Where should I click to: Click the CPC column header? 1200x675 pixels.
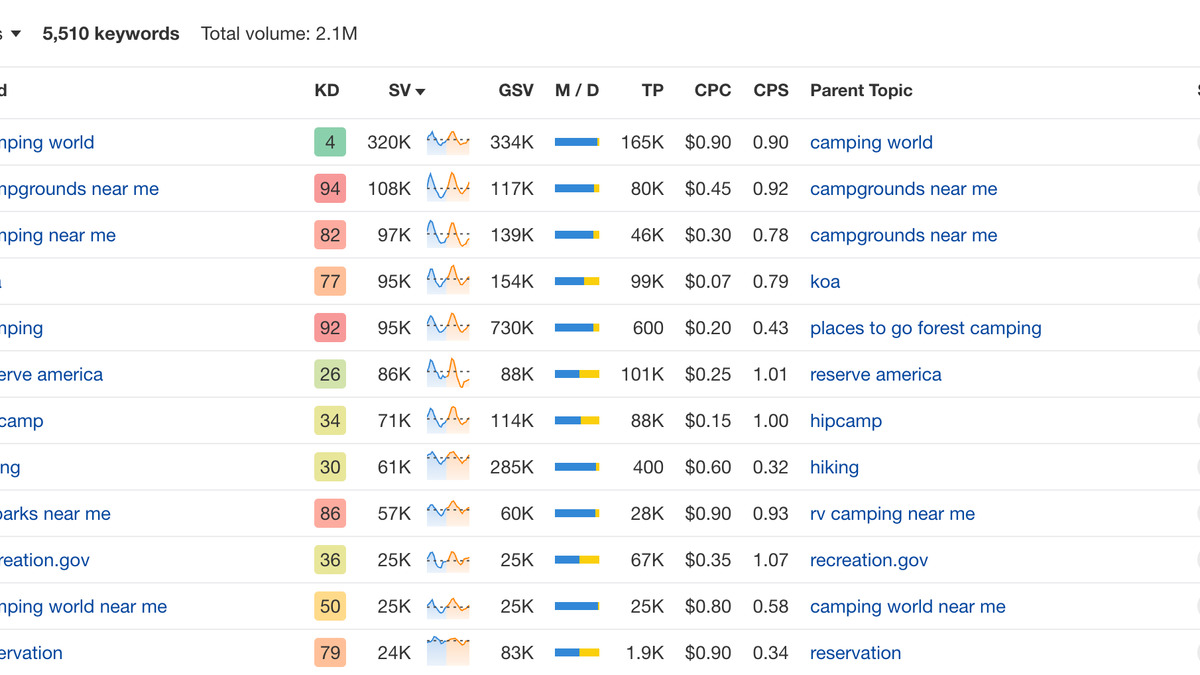[x=712, y=90]
